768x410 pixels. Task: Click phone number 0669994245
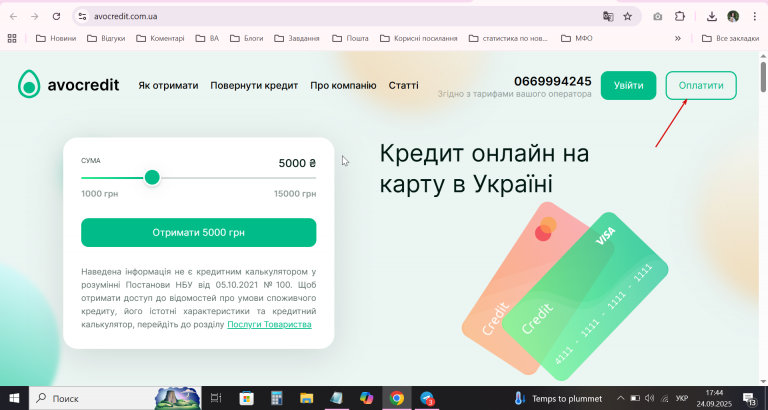pyautogui.click(x=552, y=81)
